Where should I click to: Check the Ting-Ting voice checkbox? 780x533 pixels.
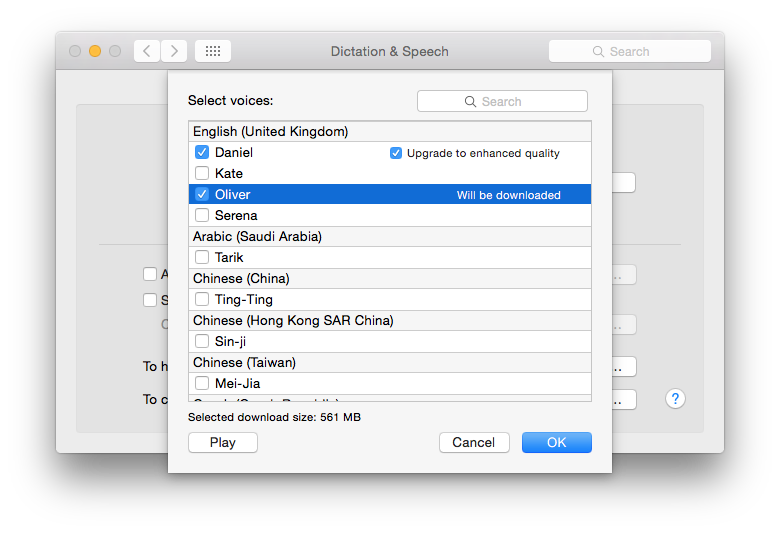click(202, 299)
